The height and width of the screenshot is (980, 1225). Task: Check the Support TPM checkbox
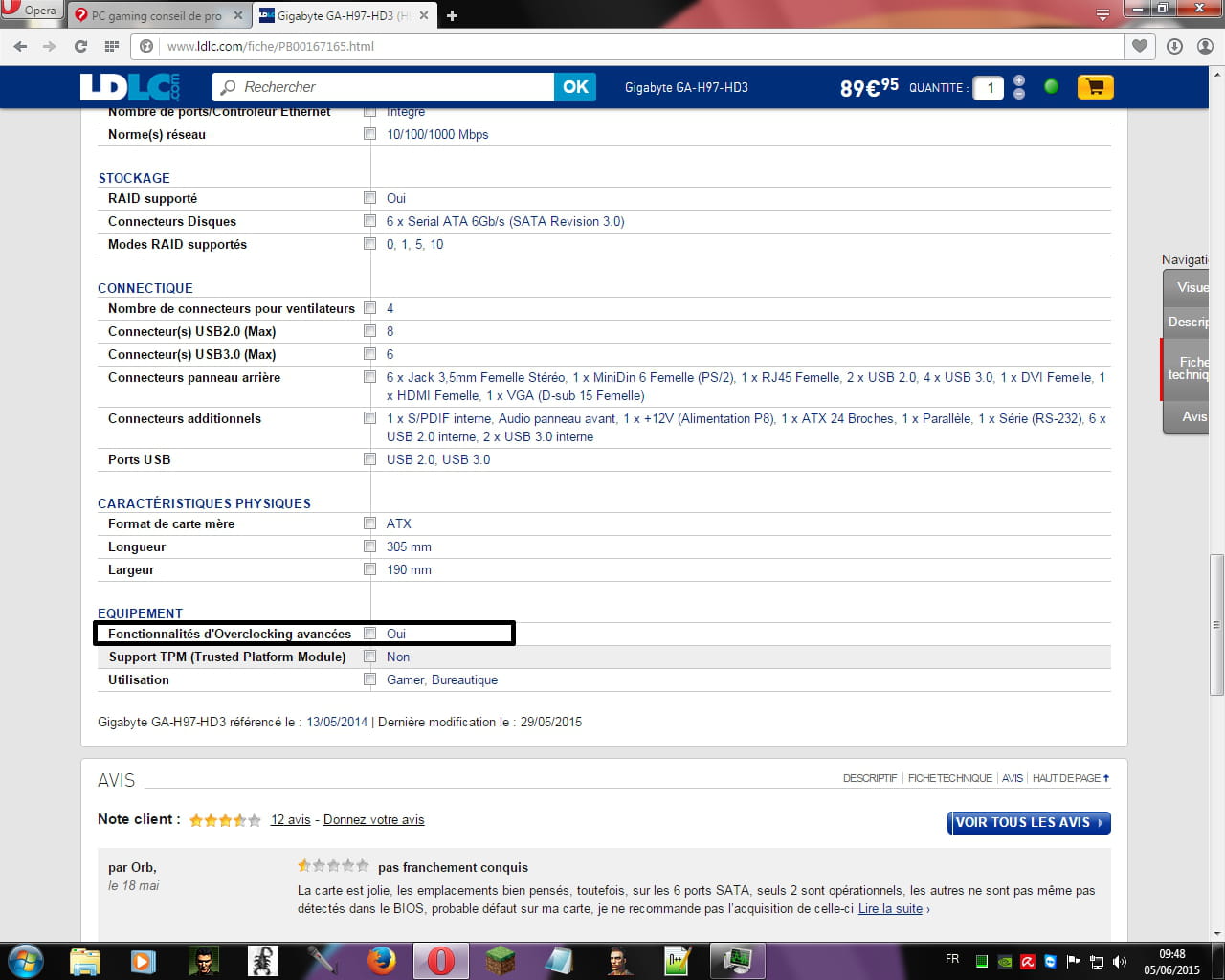coord(369,657)
